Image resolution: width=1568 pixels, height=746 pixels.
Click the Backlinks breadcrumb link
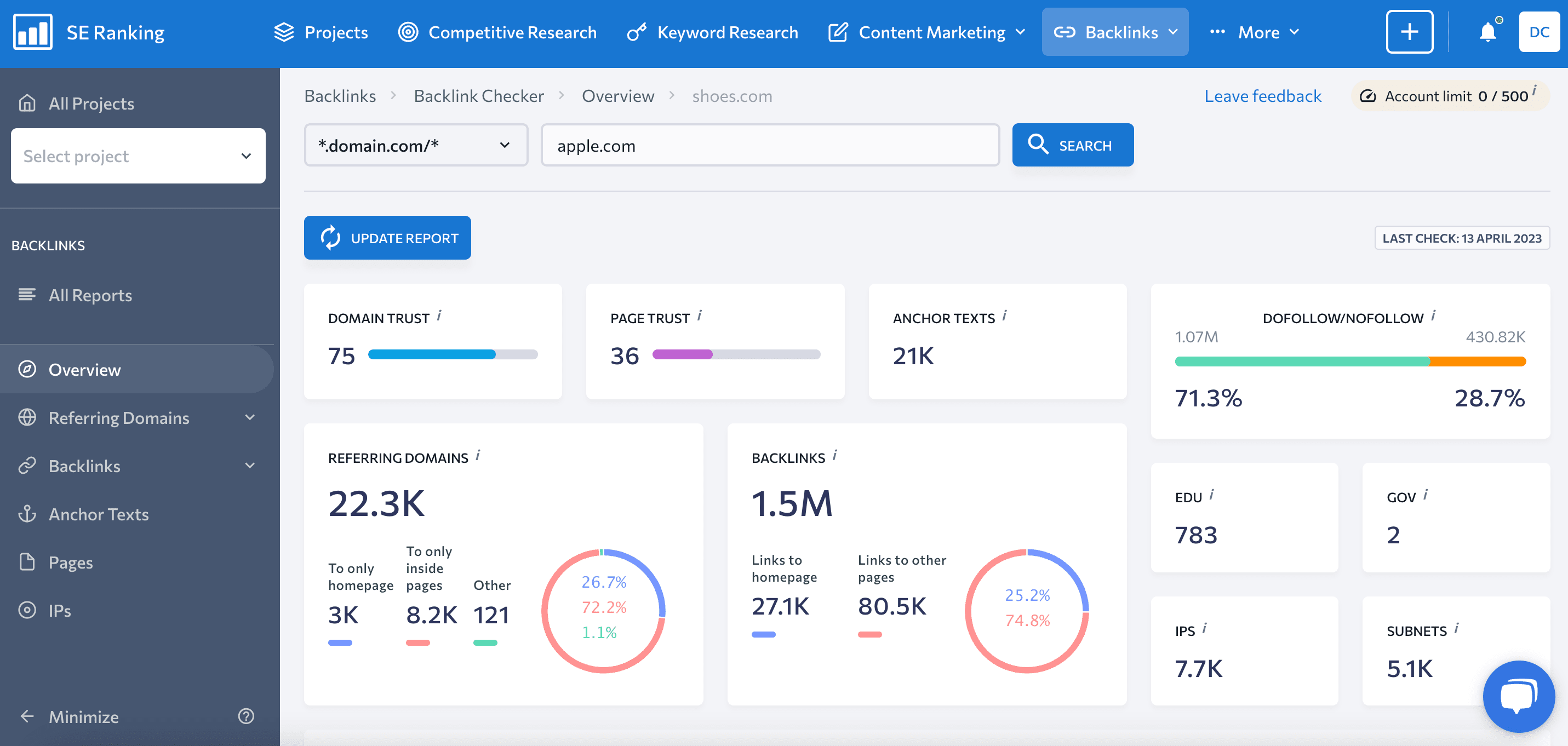pos(340,95)
